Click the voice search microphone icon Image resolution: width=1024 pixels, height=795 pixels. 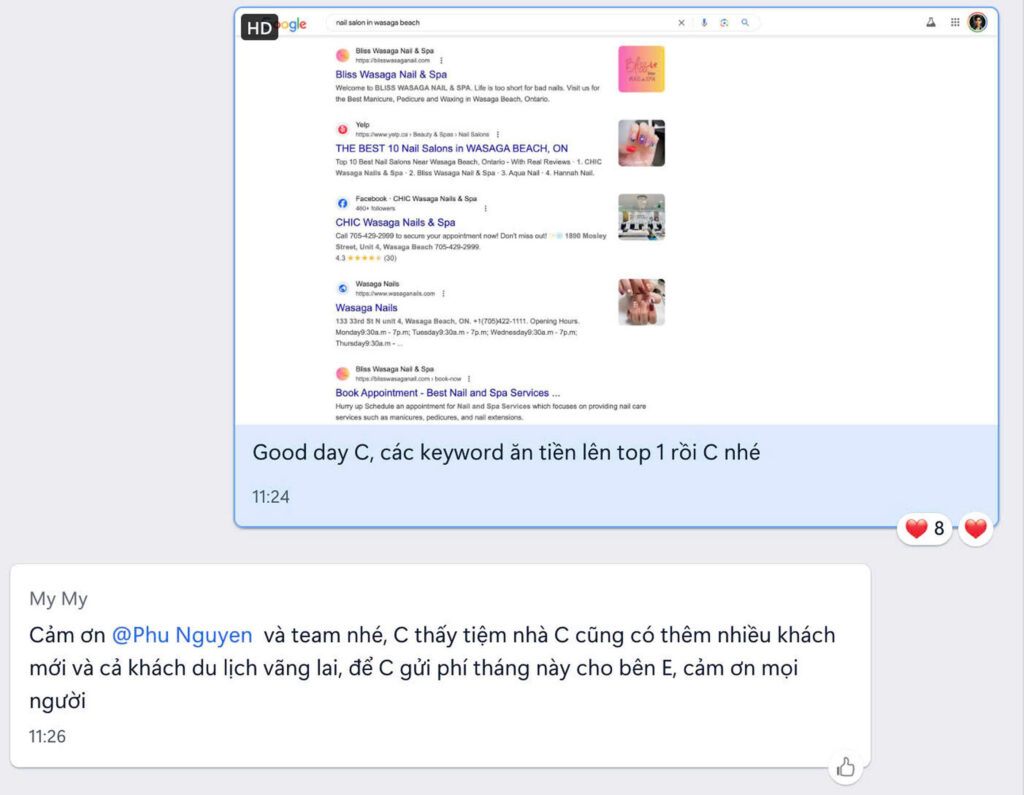point(704,22)
